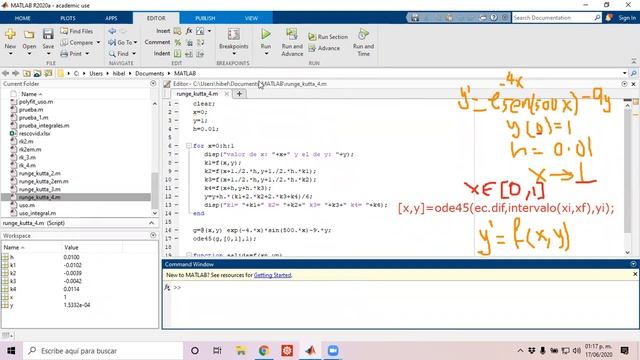
Task: Switch to the VIEW tab
Action: point(251,18)
